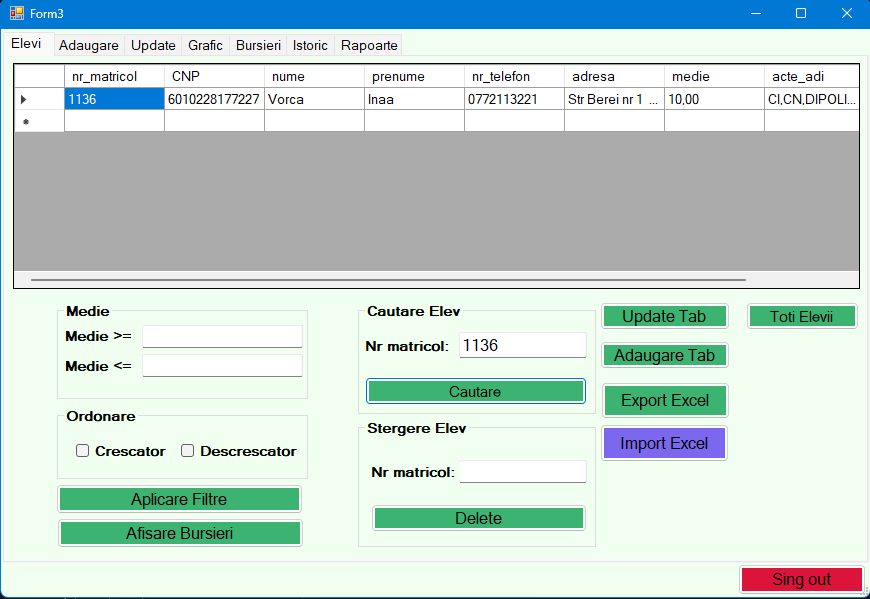Click the Medie >= input field

(222, 336)
